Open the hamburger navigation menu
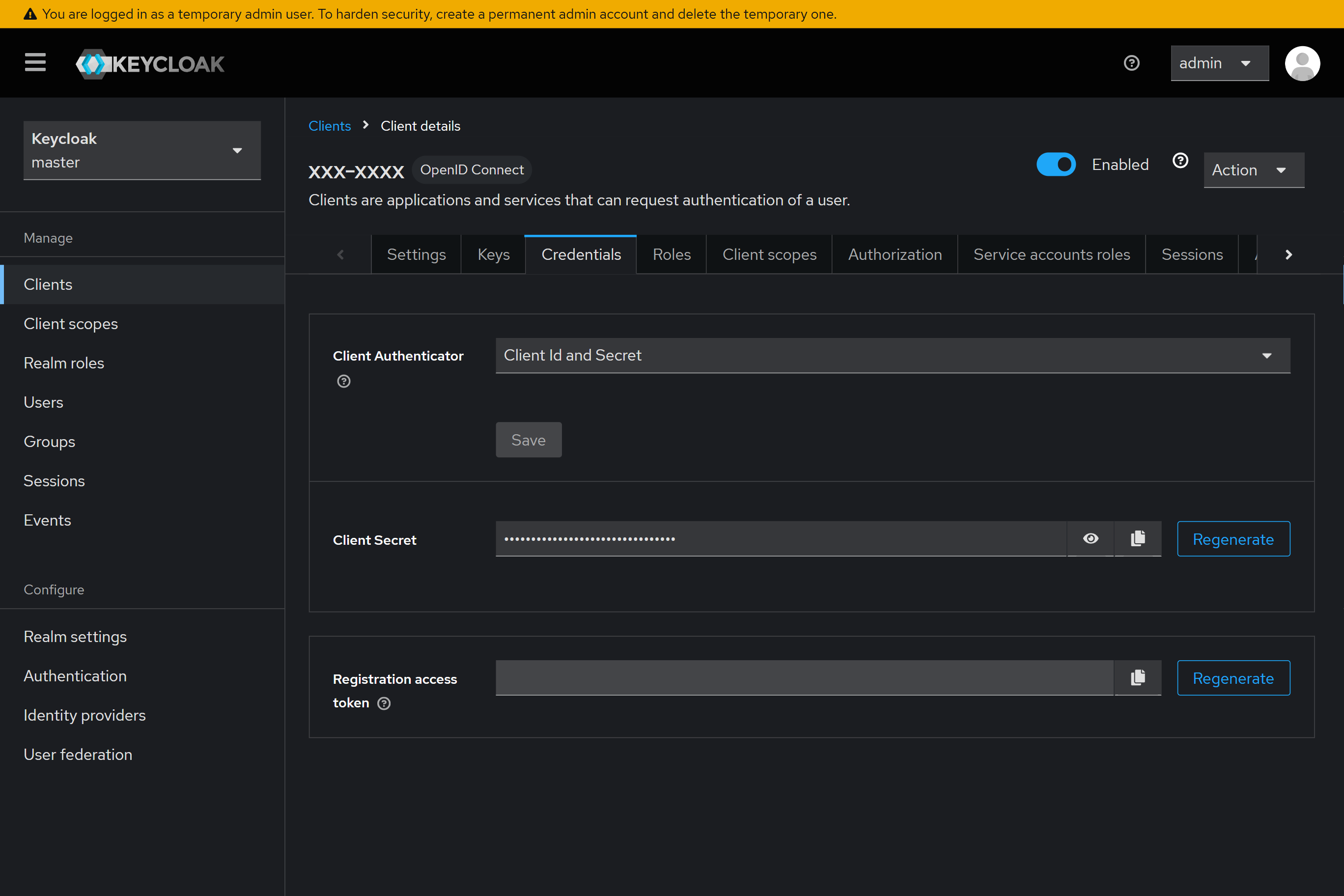1344x896 pixels. pos(35,62)
